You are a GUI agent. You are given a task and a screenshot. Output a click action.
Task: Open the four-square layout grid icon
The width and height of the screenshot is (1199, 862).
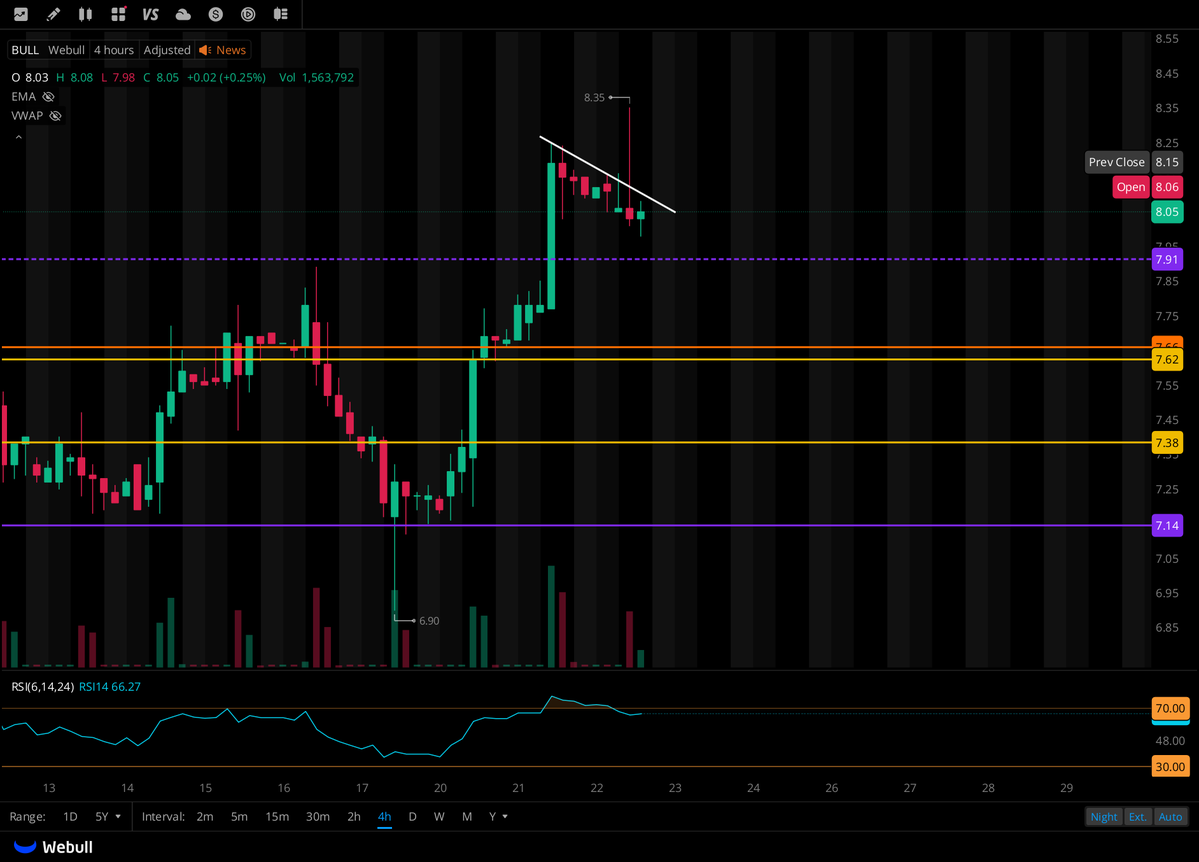coord(118,14)
